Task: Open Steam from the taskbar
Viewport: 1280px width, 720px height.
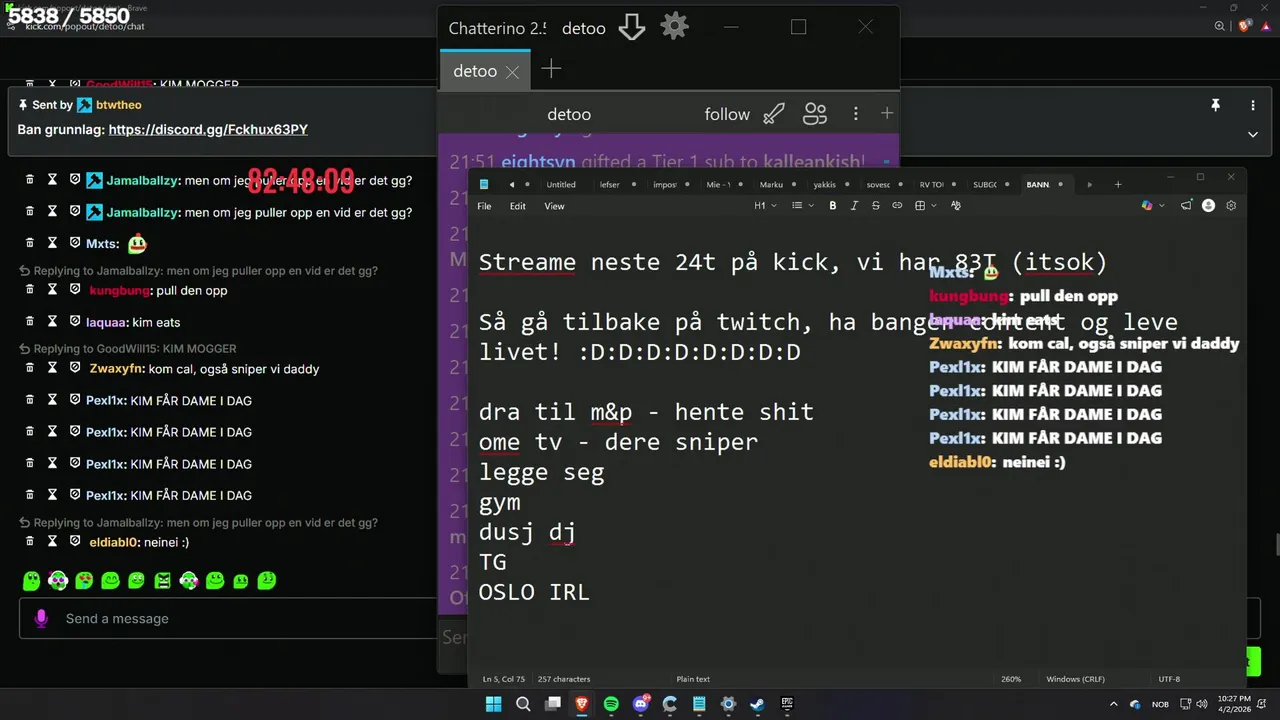Action: (758, 704)
